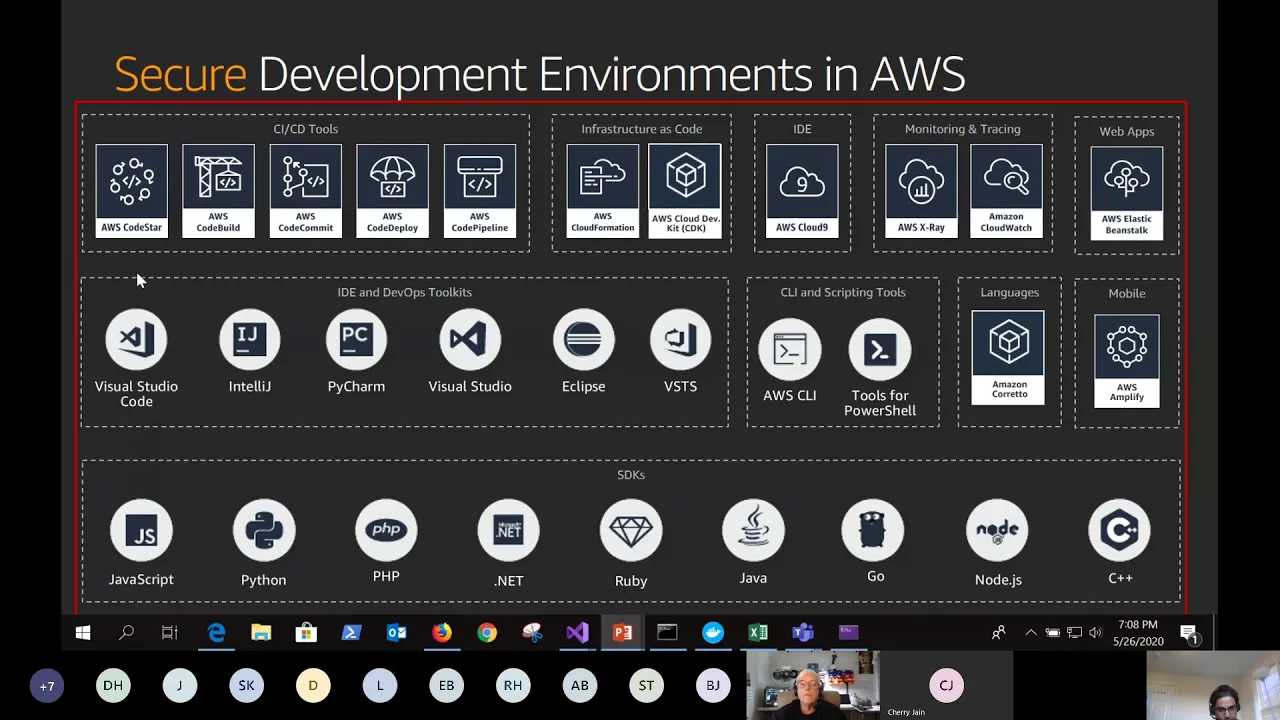
Task: Open Excel from the taskbar
Action: click(x=758, y=632)
